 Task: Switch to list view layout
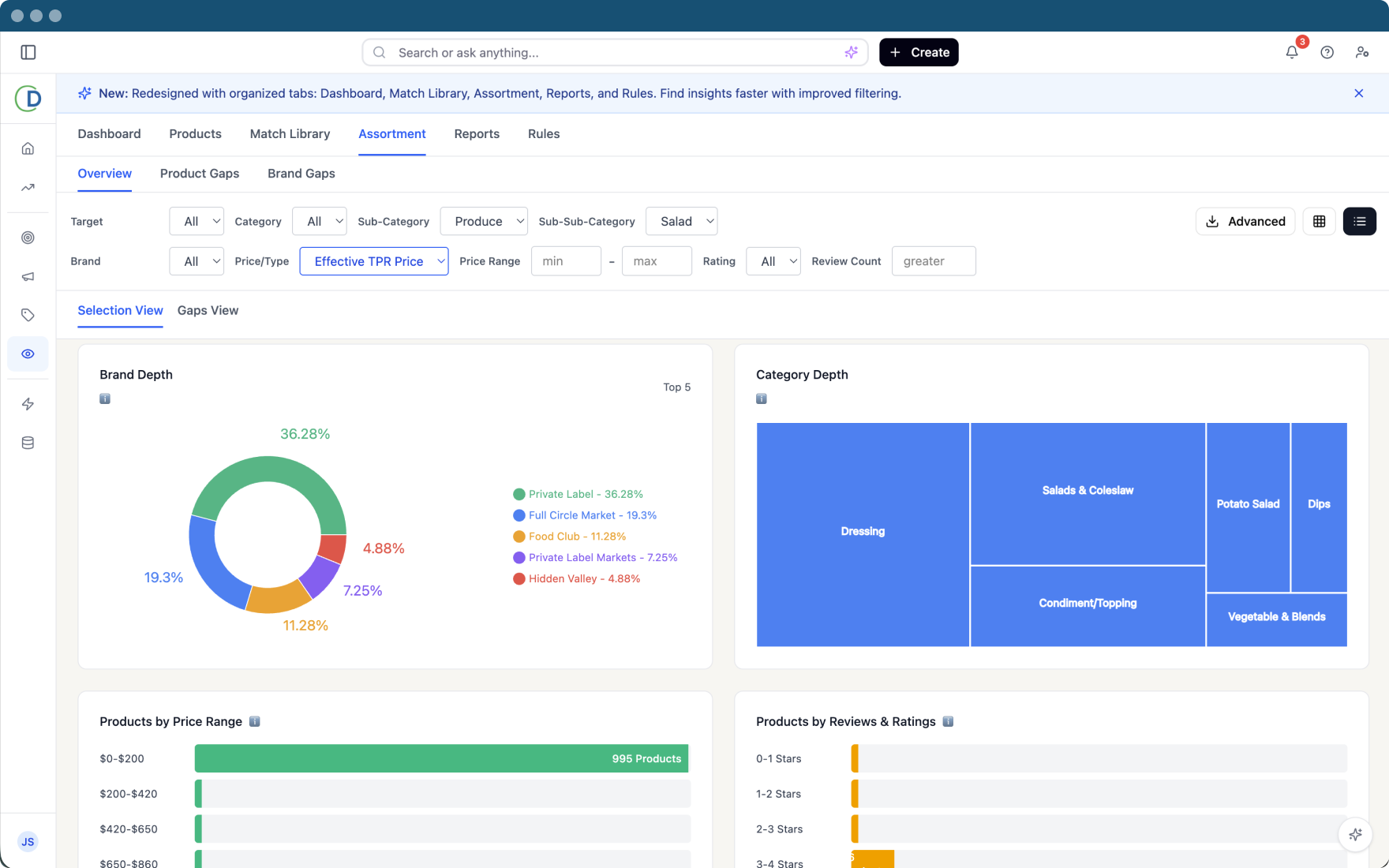pos(1359,222)
